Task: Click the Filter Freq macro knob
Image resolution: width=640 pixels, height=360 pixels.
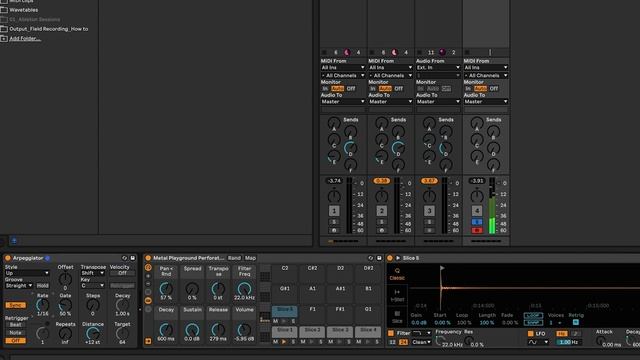Action: (244, 289)
